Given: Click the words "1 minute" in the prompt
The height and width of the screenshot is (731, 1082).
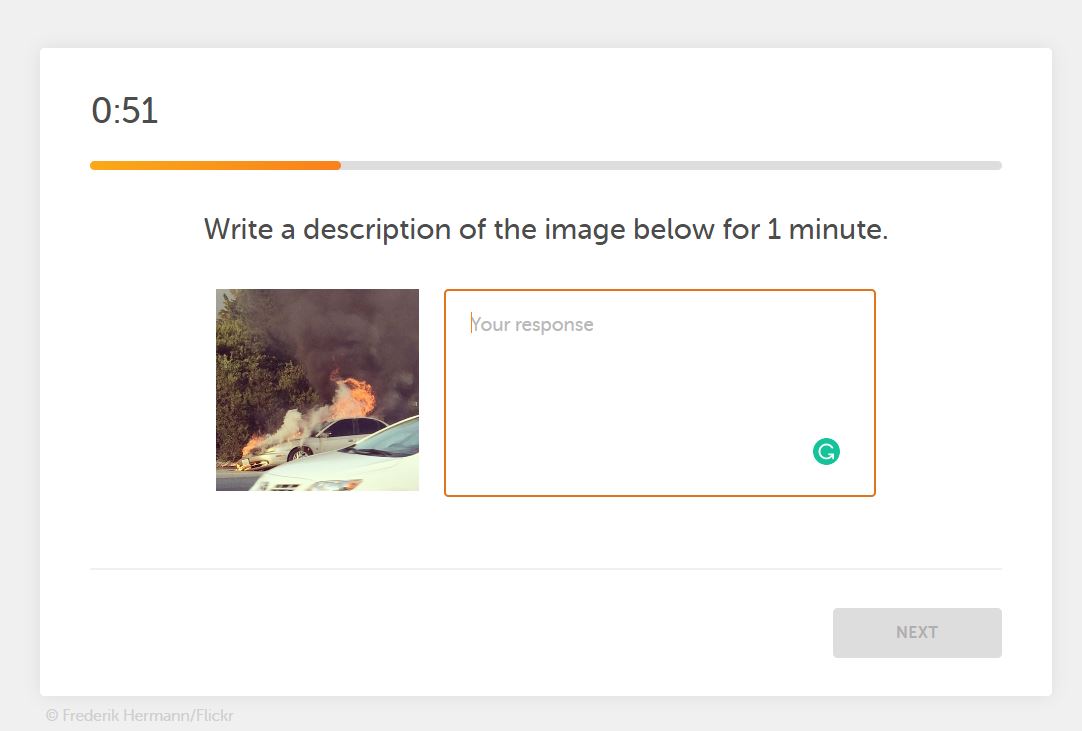Looking at the screenshot, I should [x=826, y=230].
